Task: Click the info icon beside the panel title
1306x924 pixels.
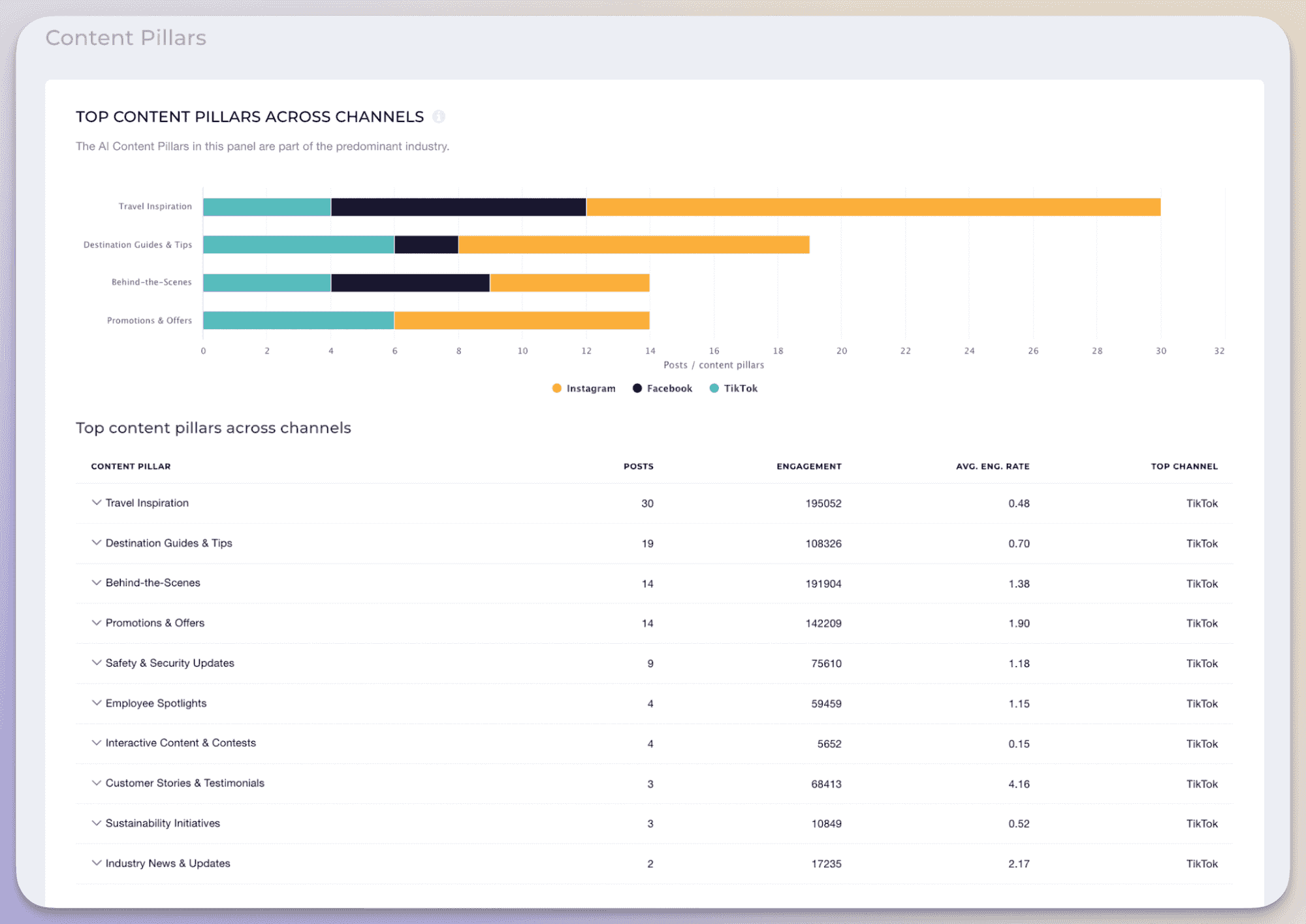Action: 439,117
